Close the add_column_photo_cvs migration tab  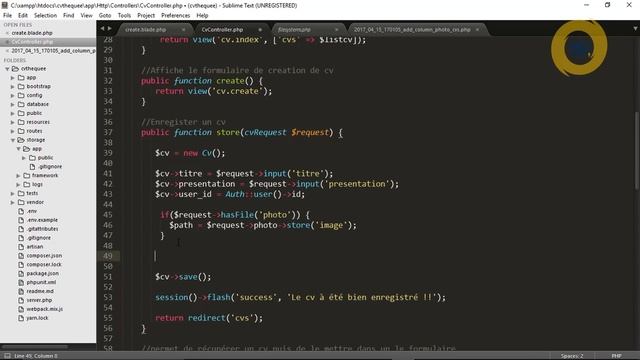point(477,30)
